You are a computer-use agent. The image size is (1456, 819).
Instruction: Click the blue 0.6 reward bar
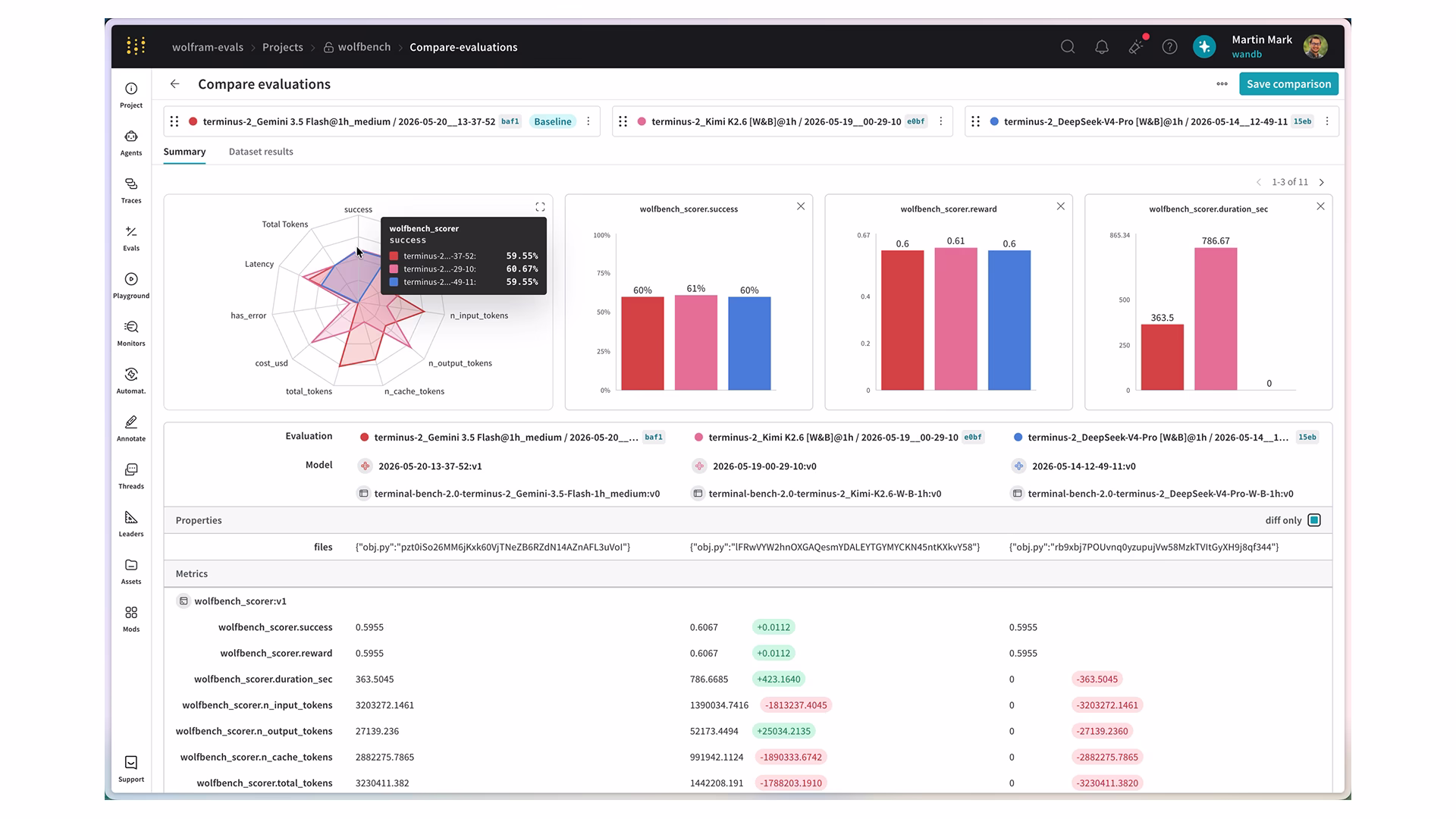1009,320
